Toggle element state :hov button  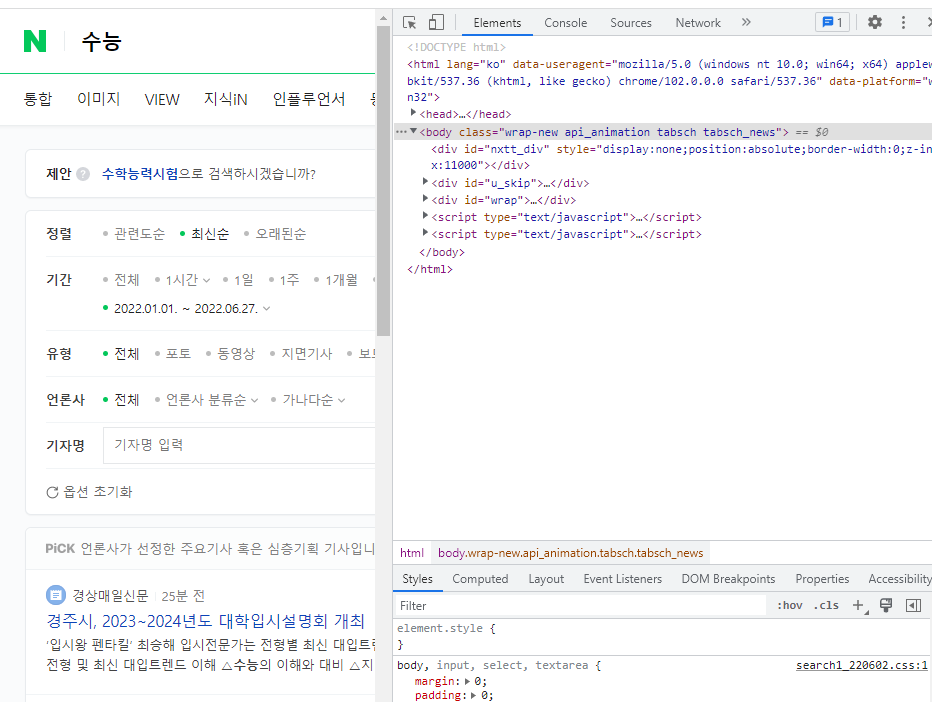(789, 605)
